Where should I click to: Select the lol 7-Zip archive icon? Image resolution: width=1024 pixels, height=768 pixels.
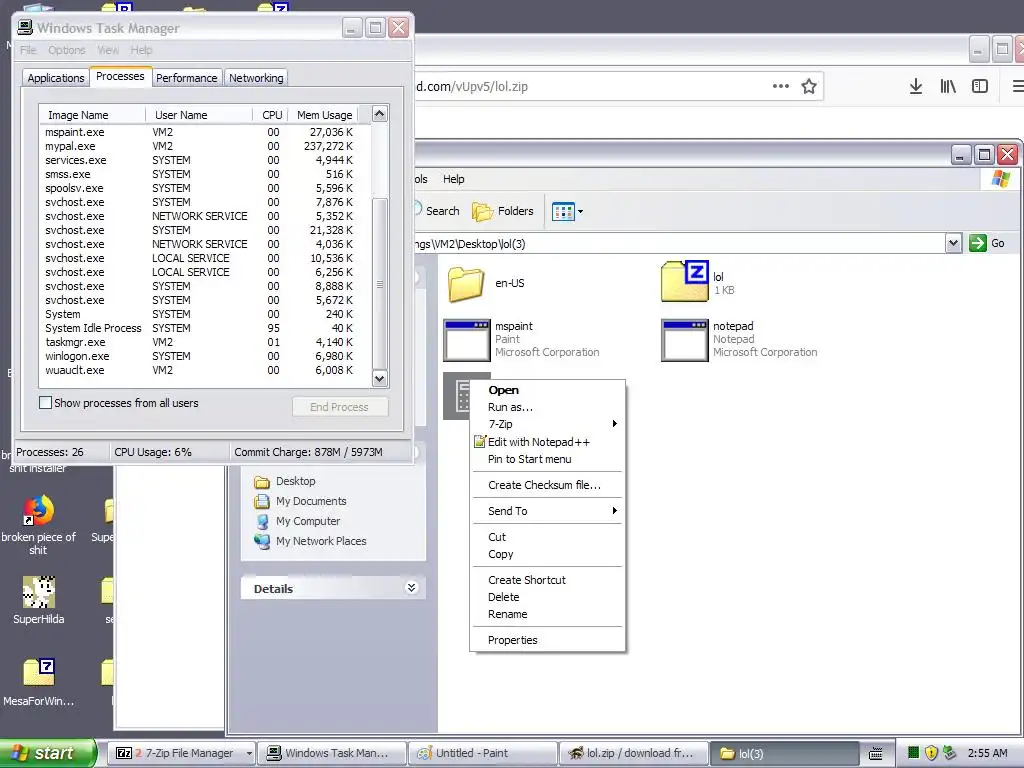click(684, 281)
